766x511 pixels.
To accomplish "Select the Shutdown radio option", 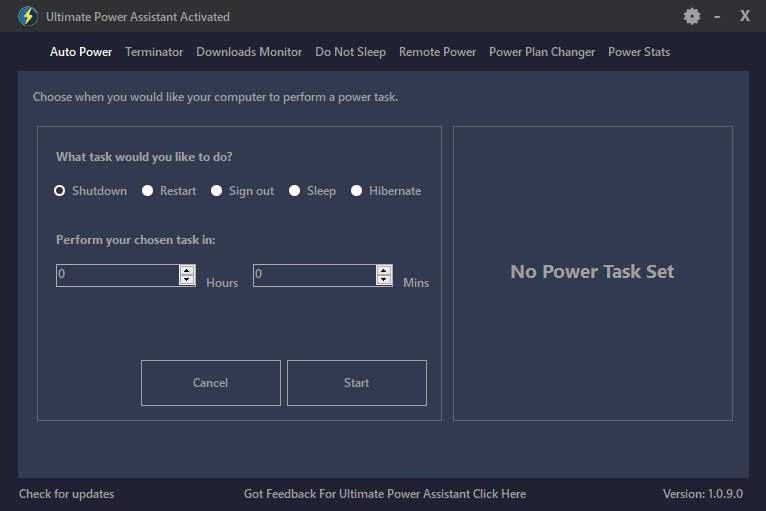I will point(60,191).
